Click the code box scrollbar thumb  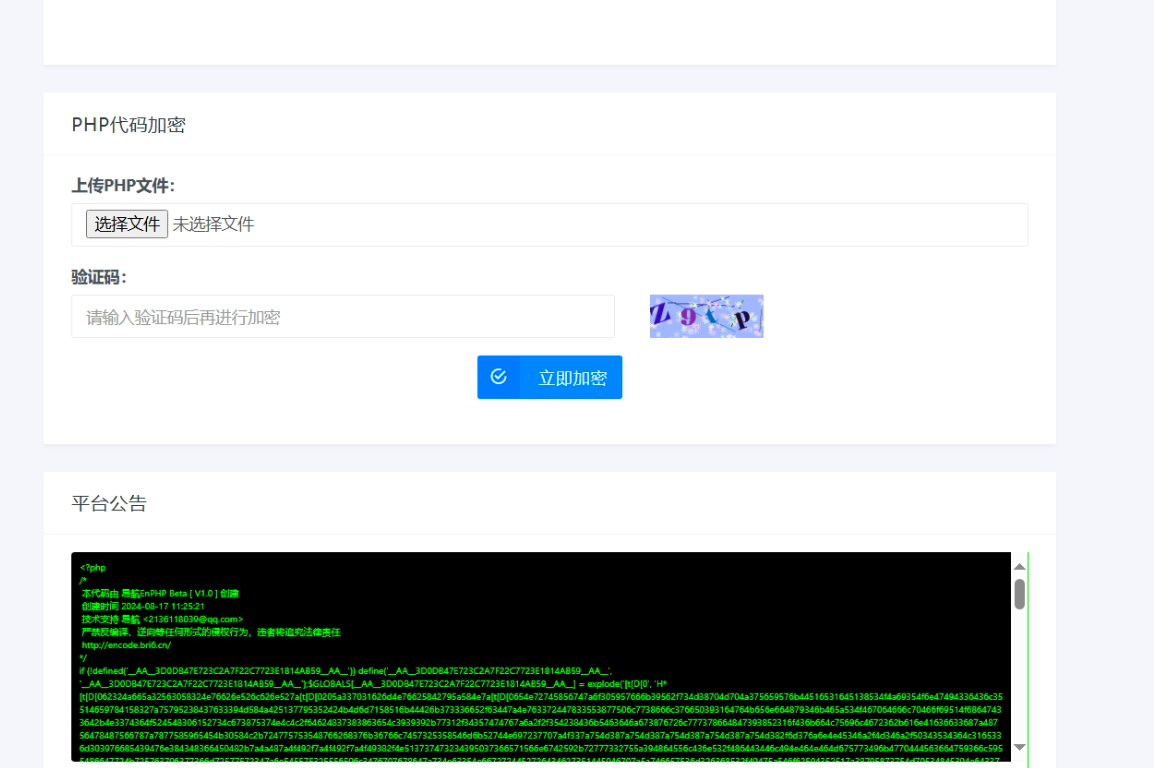click(1019, 594)
